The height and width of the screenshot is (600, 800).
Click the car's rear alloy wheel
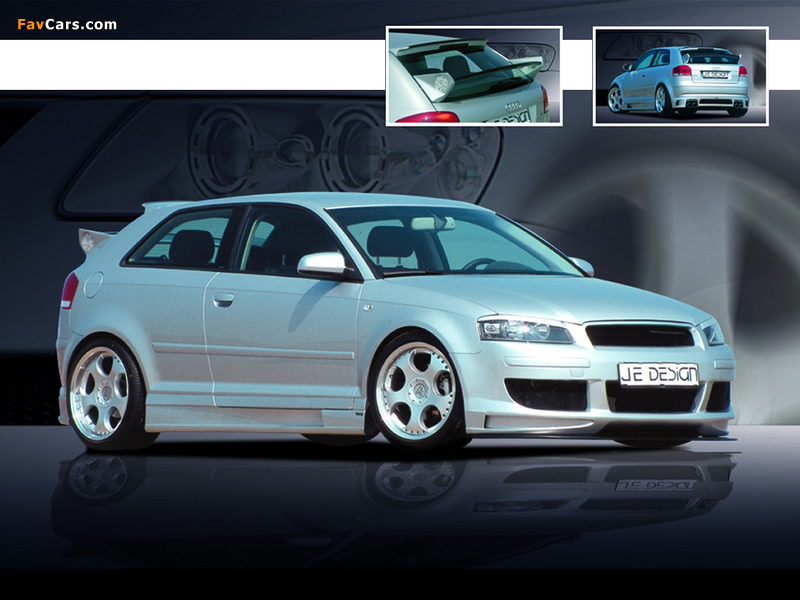99,393
